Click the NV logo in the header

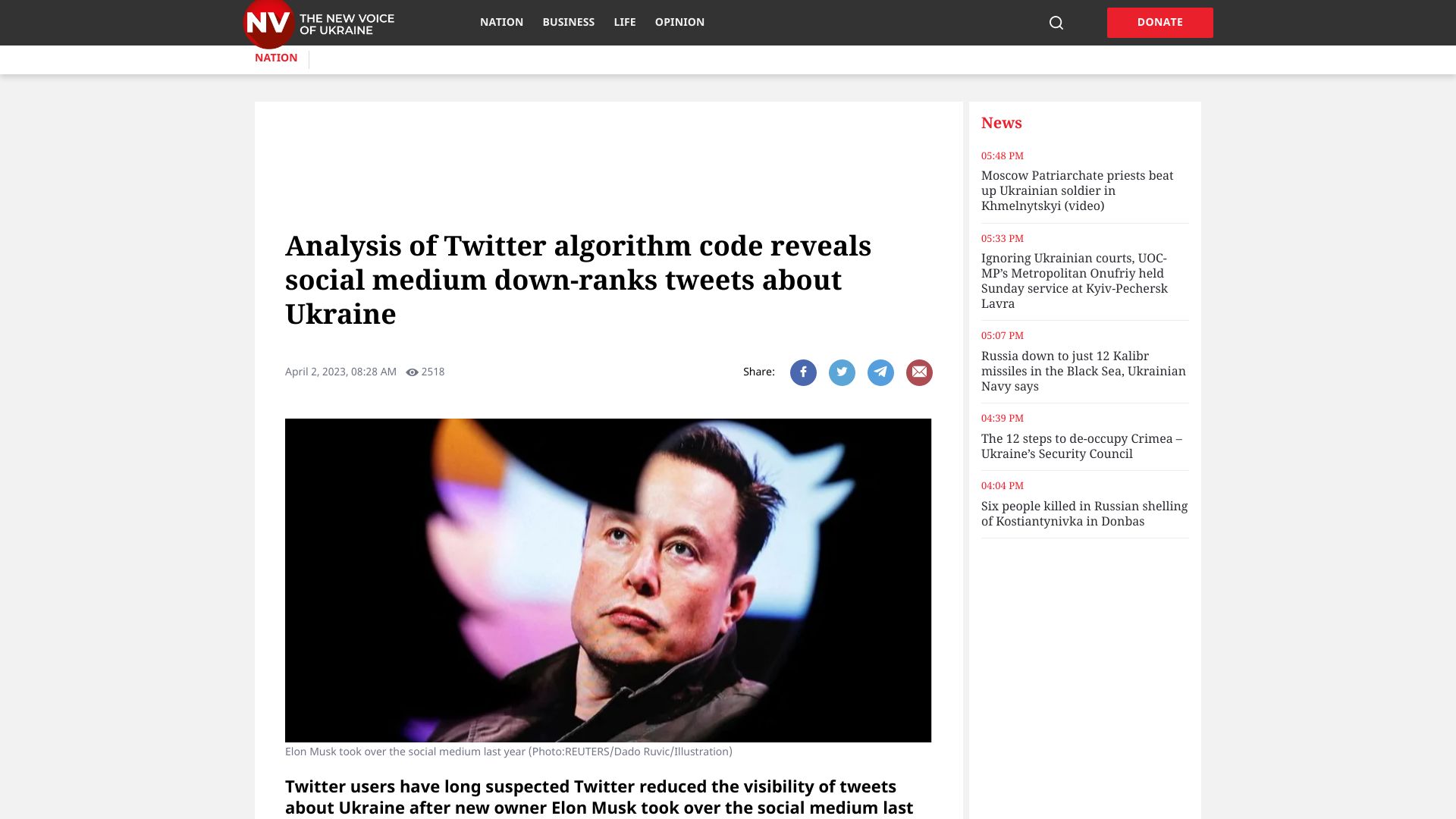tap(268, 23)
